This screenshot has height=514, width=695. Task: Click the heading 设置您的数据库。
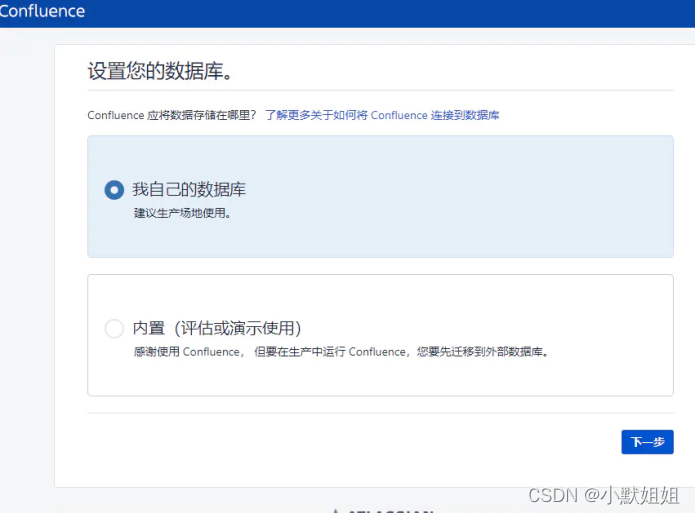(x=160, y=71)
